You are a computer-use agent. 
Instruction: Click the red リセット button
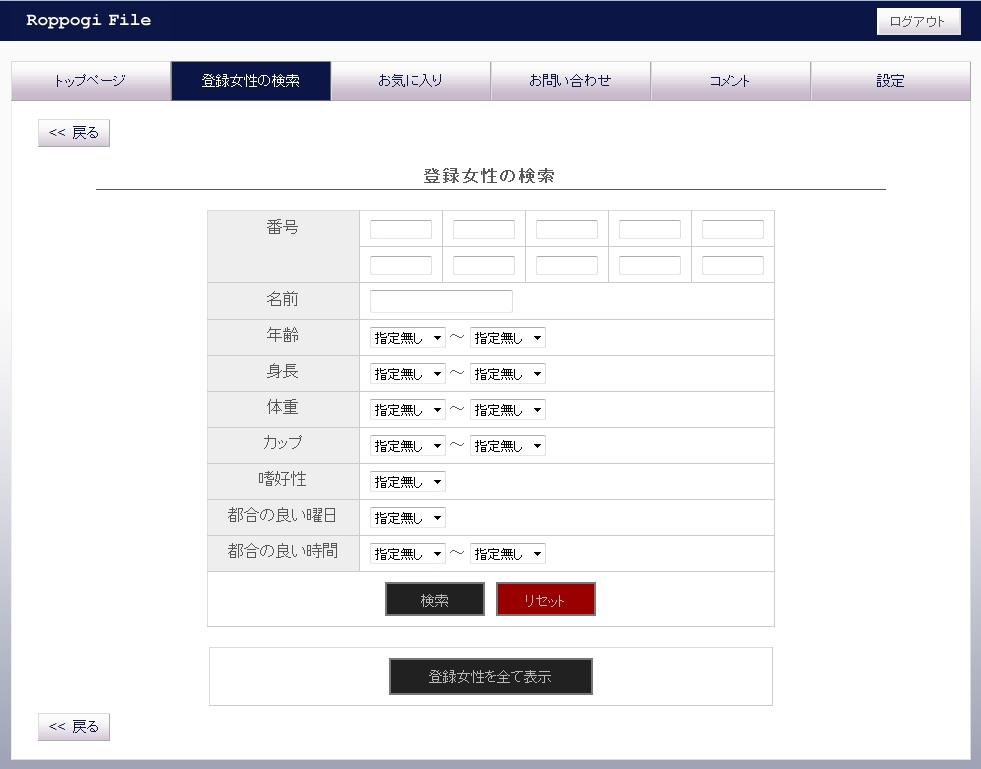(545, 600)
